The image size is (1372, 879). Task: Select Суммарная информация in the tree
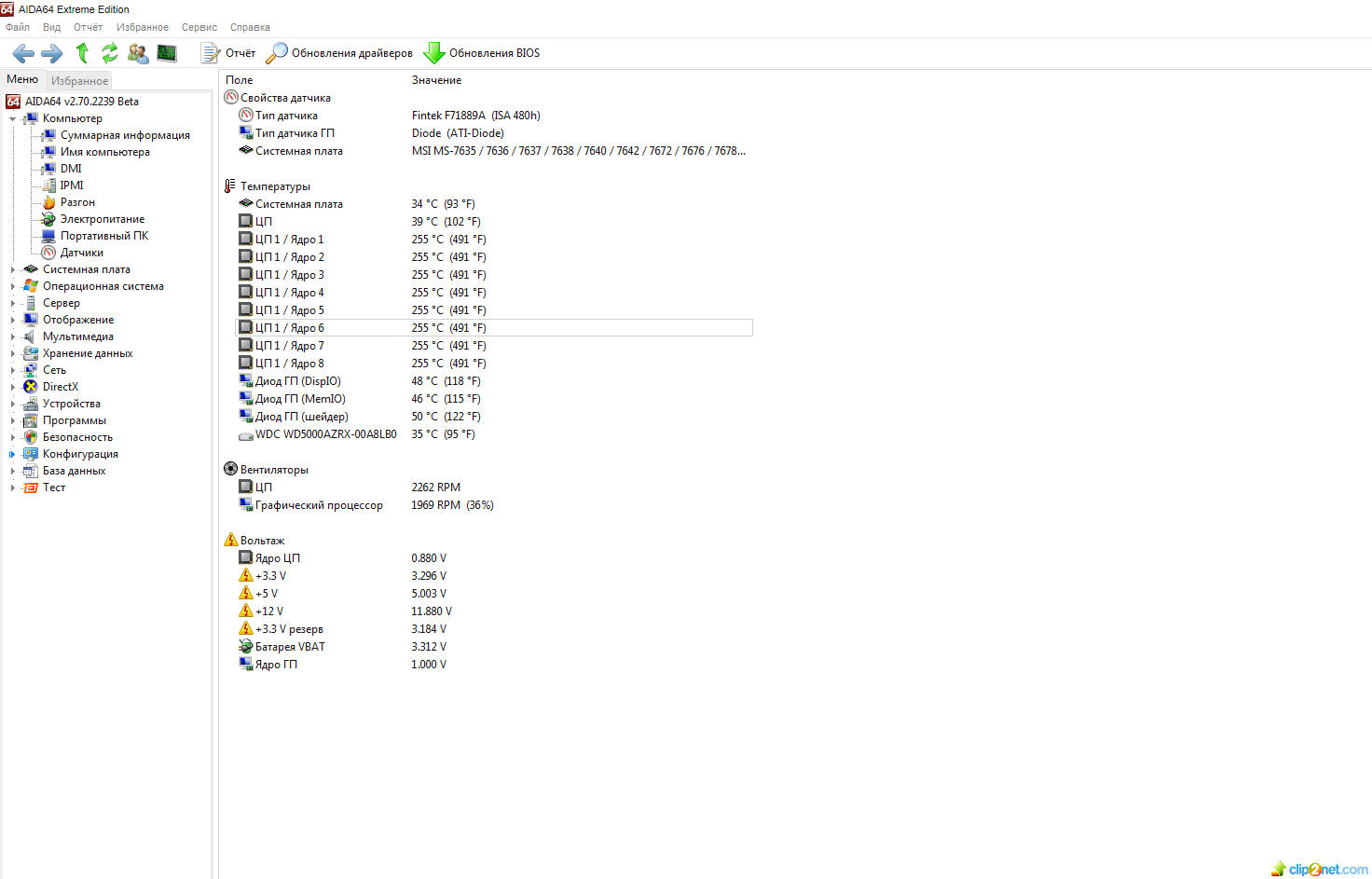[125, 135]
